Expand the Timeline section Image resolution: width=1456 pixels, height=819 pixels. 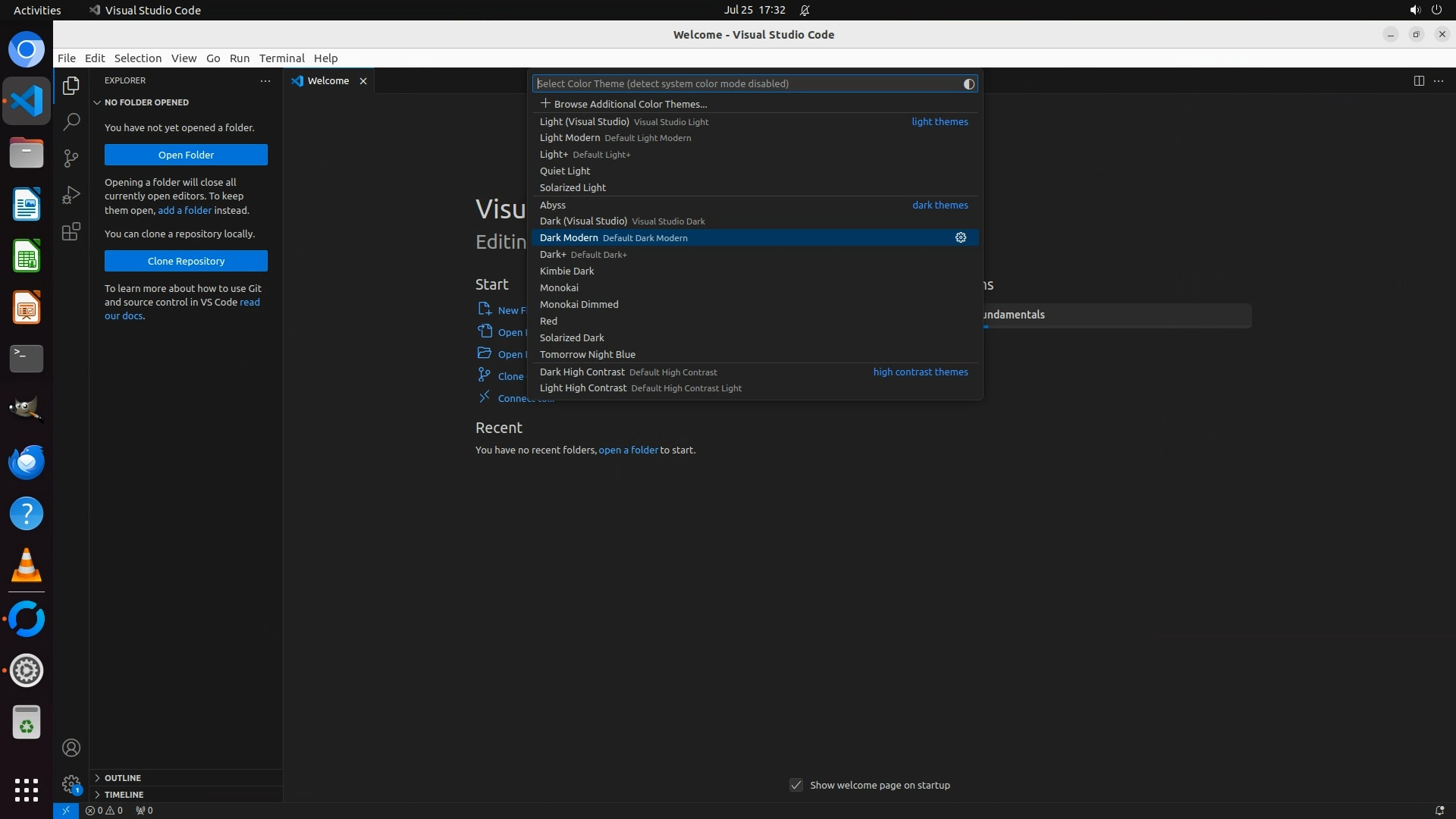pos(124,795)
